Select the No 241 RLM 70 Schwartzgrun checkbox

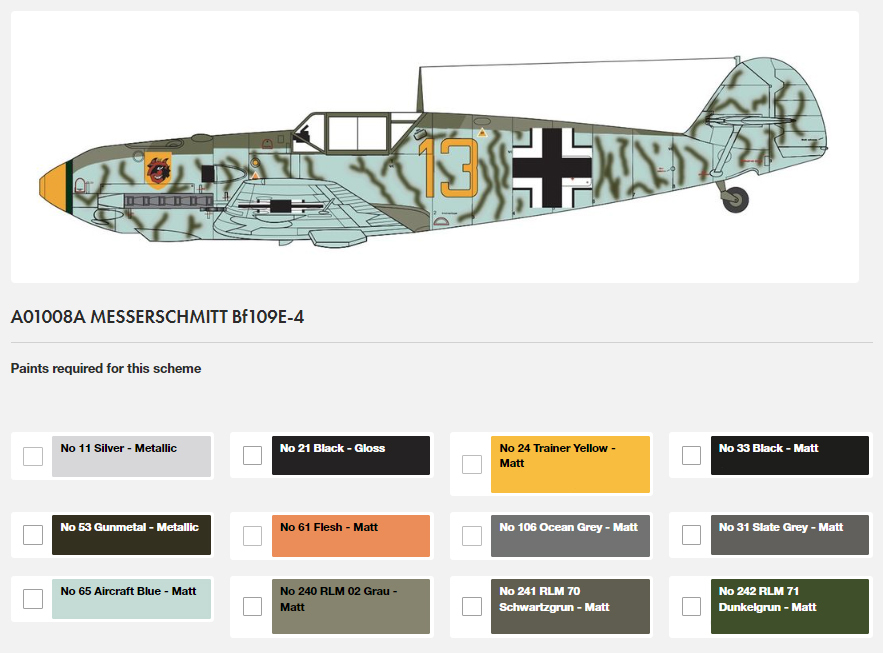[x=472, y=606]
